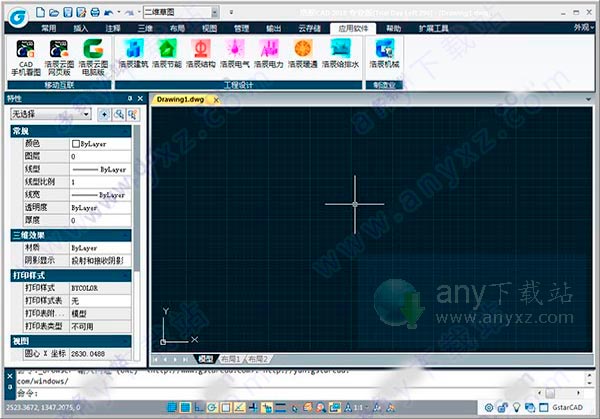Toggle ortho mode in status bar

click(199, 408)
